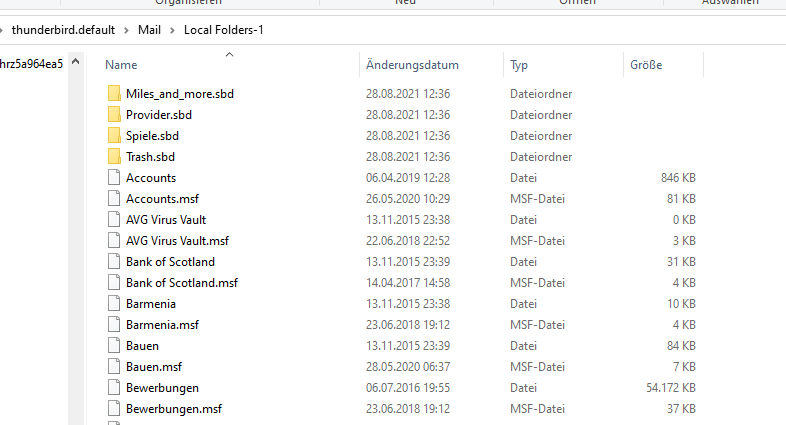The image size is (786, 425).
Task: Select the Bewerbungen.msf file icon
Action: [x=114, y=409]
